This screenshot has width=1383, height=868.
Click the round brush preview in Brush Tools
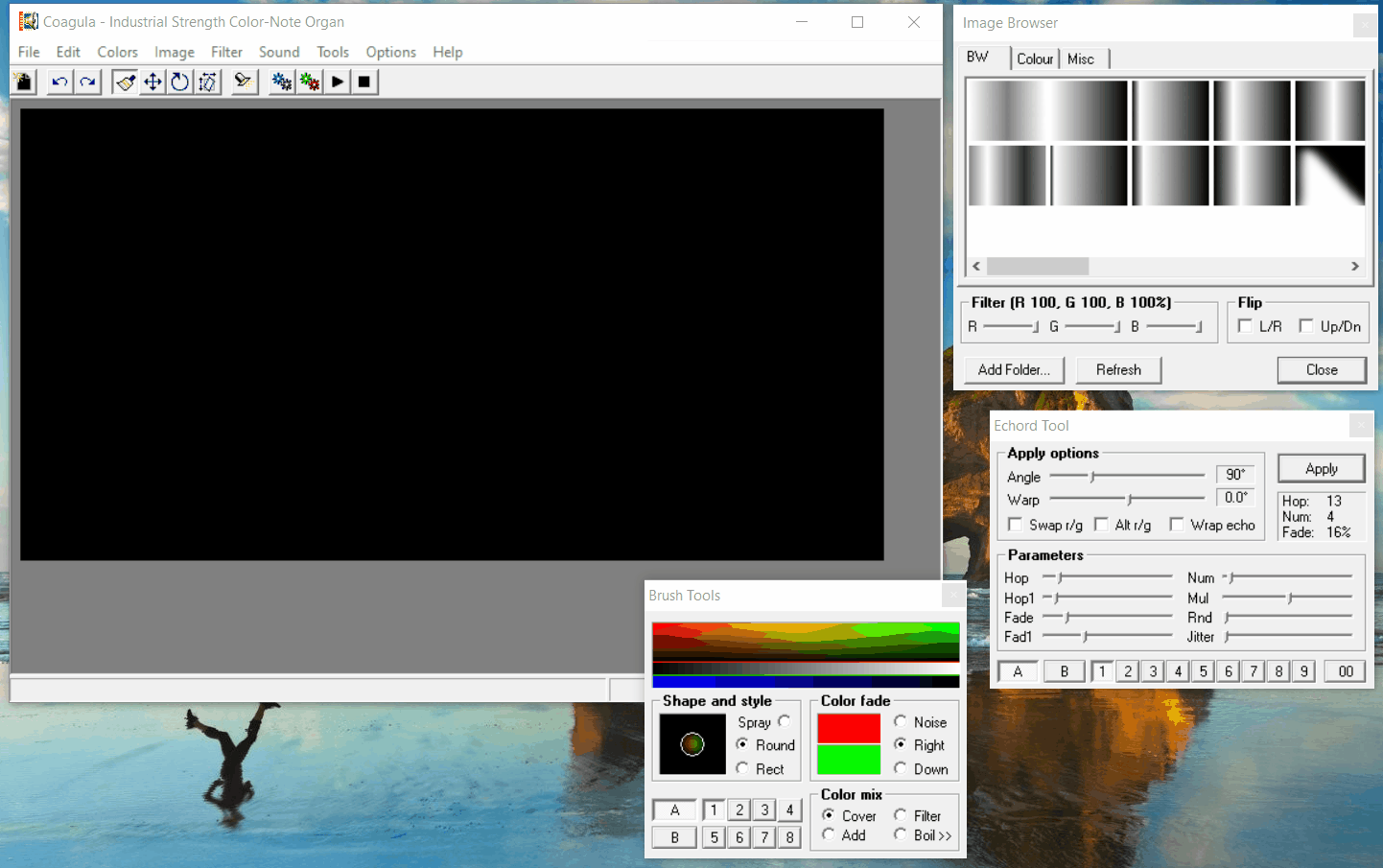[692, 743]
